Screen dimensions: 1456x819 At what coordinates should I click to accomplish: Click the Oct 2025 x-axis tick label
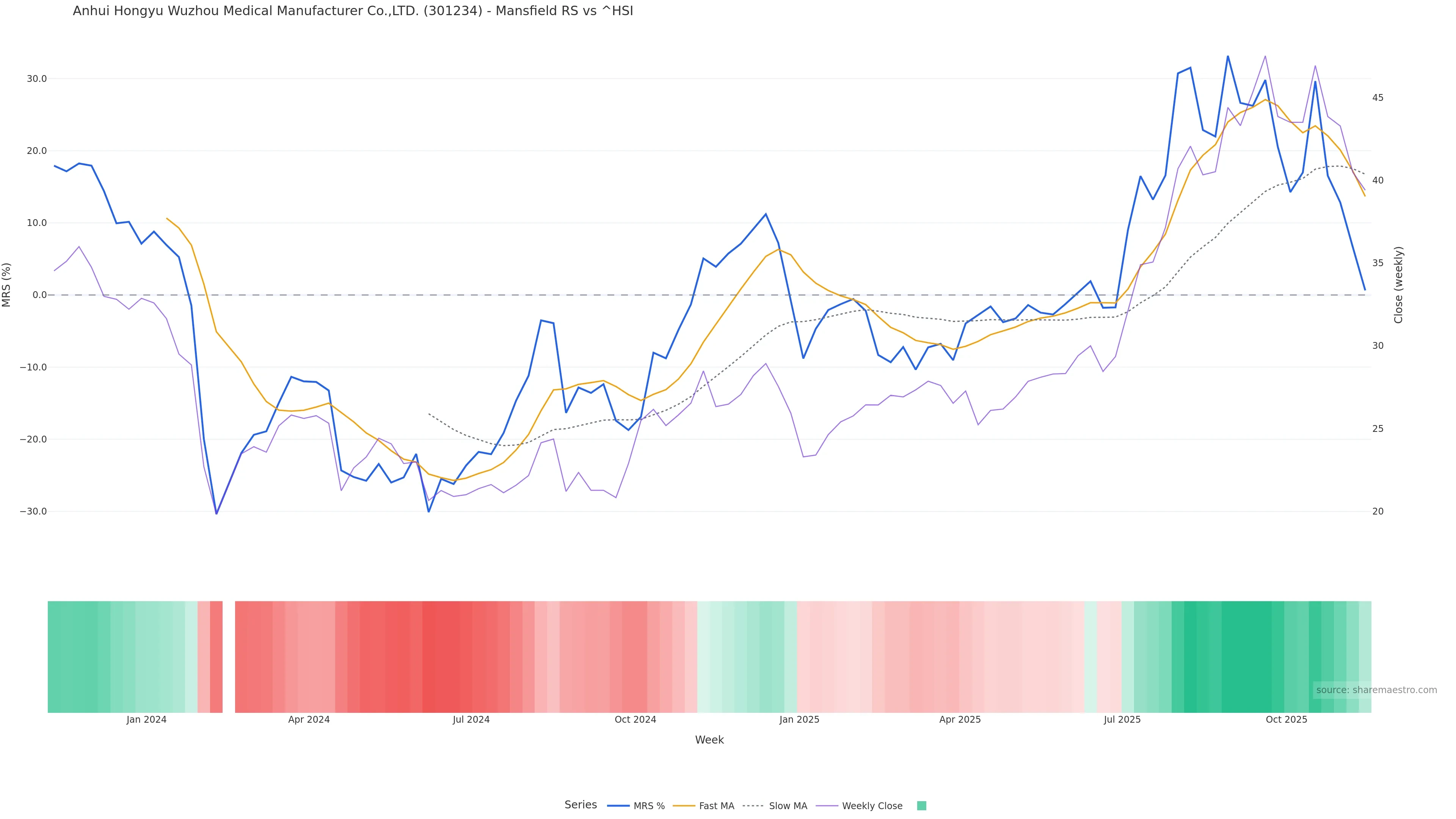pos(1286,720)
